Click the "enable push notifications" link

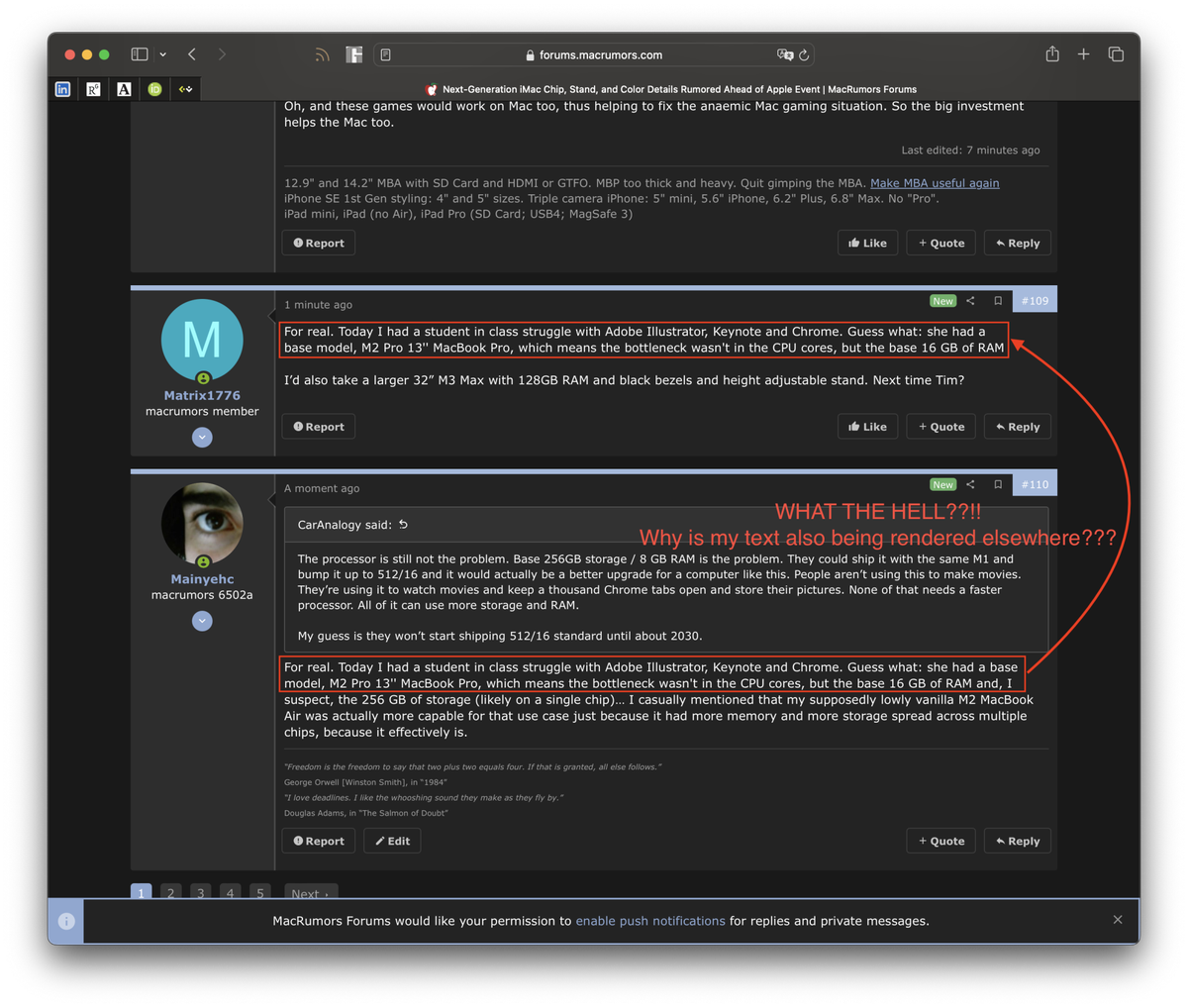pyautogui.click(x=650, y=921)
